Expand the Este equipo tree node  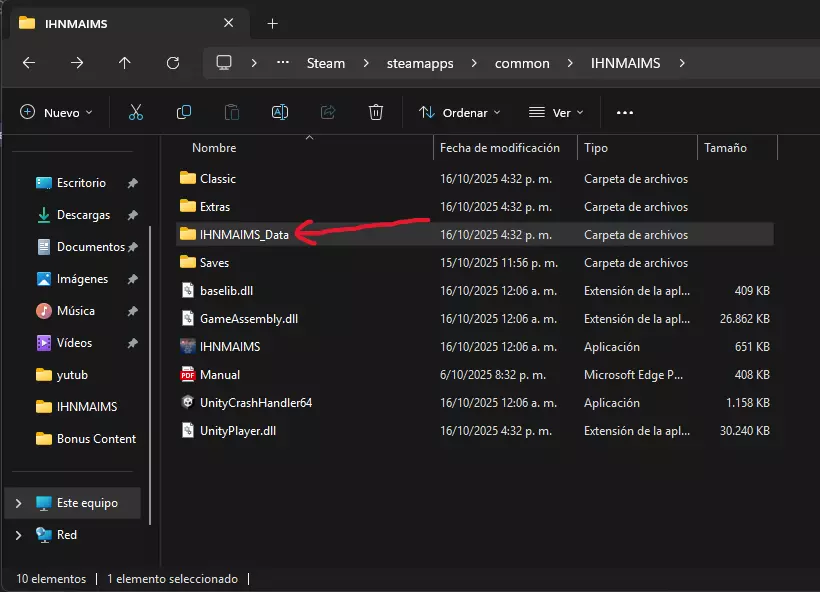tap(19, 503)
